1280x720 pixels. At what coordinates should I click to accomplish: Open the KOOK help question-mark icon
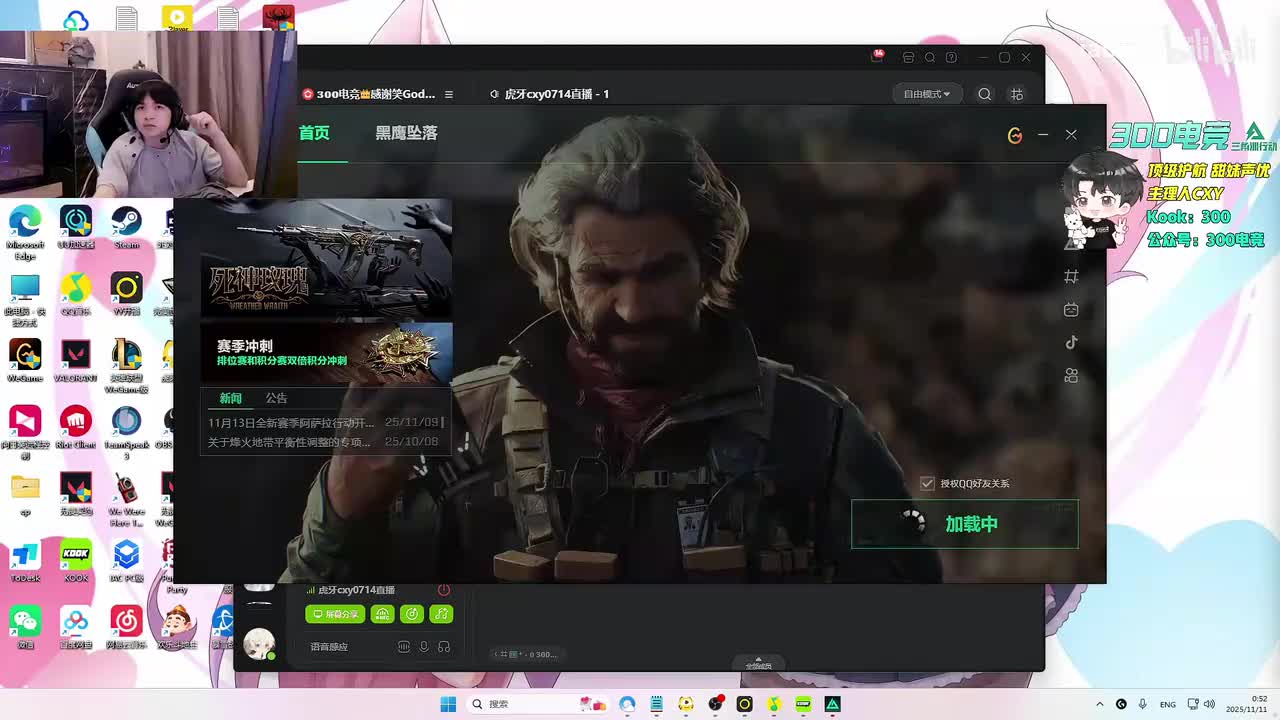(951, 58)
